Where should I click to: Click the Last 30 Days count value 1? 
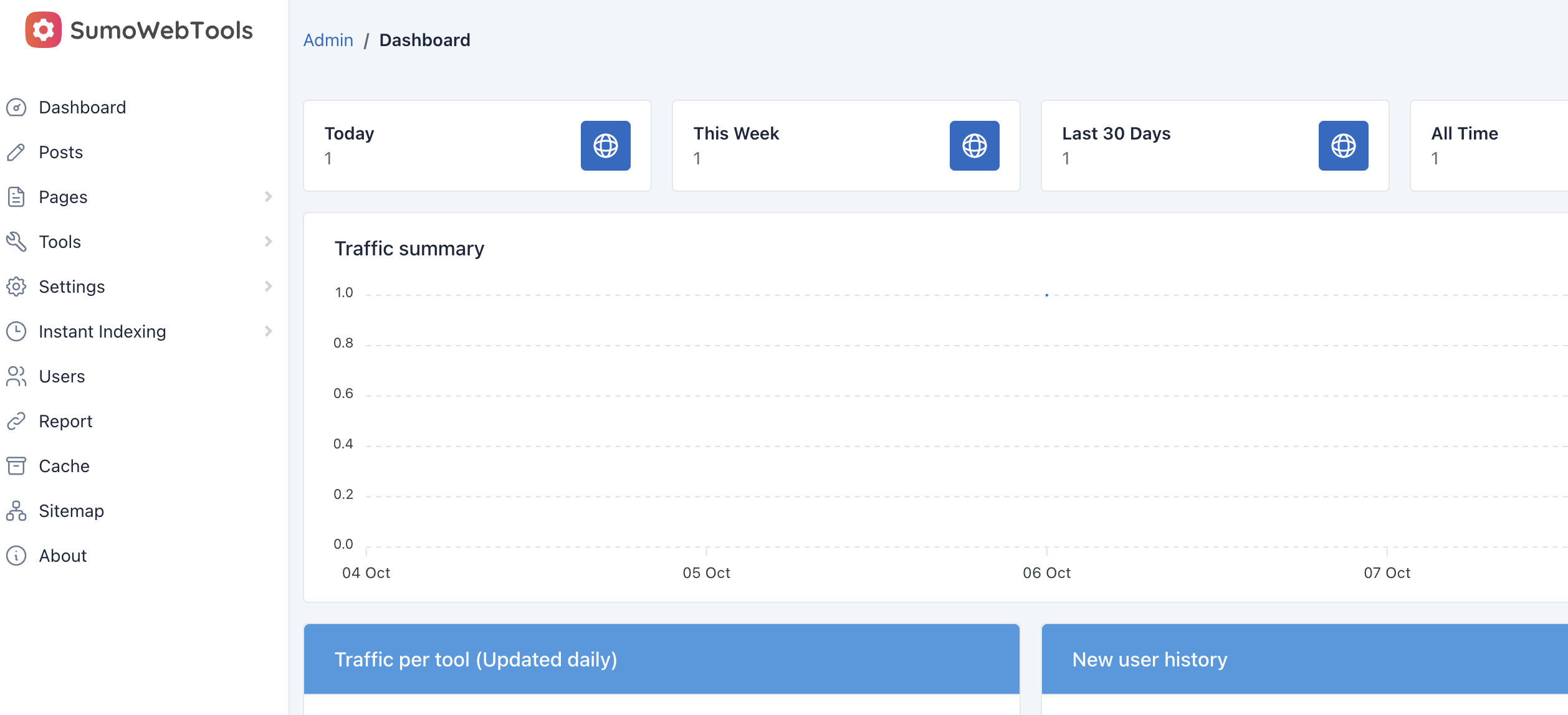1066,159
